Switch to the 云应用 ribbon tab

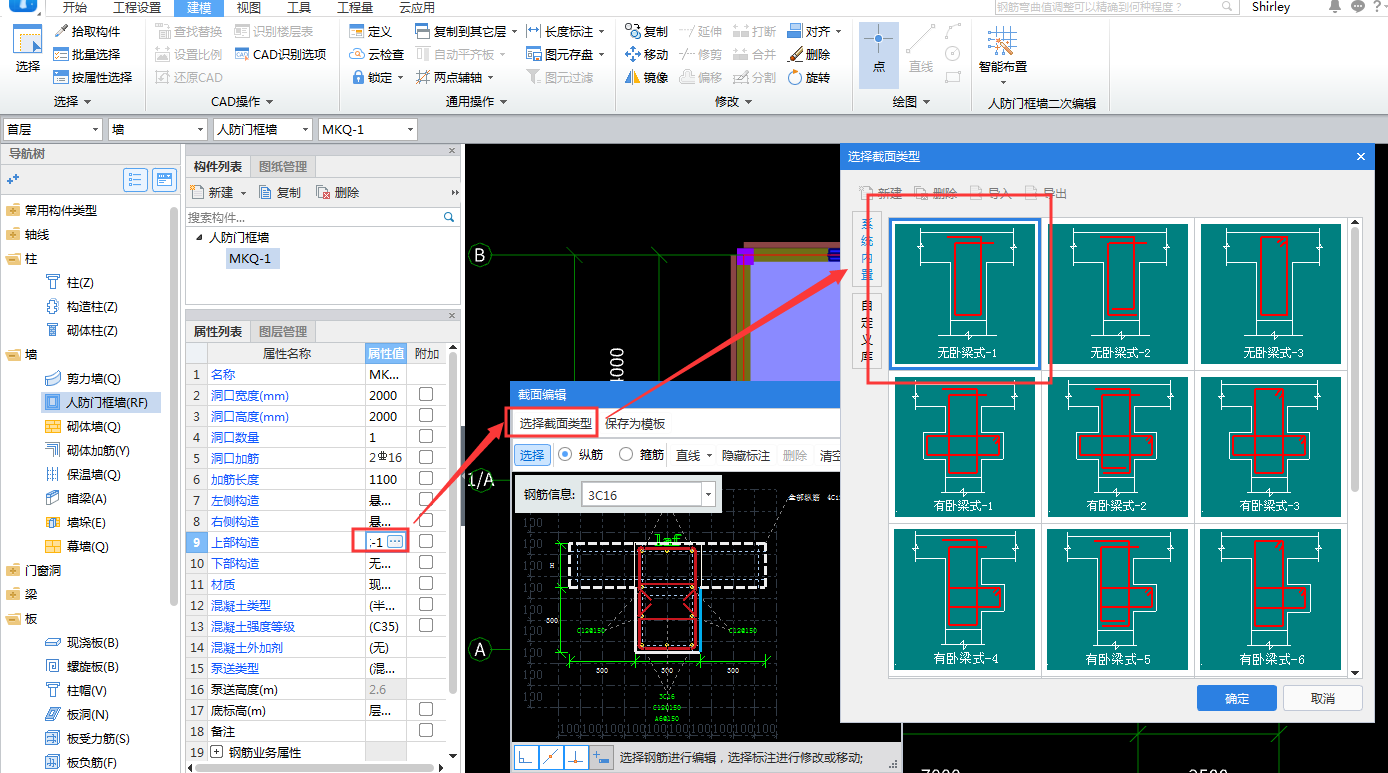(x=415, y=7)
